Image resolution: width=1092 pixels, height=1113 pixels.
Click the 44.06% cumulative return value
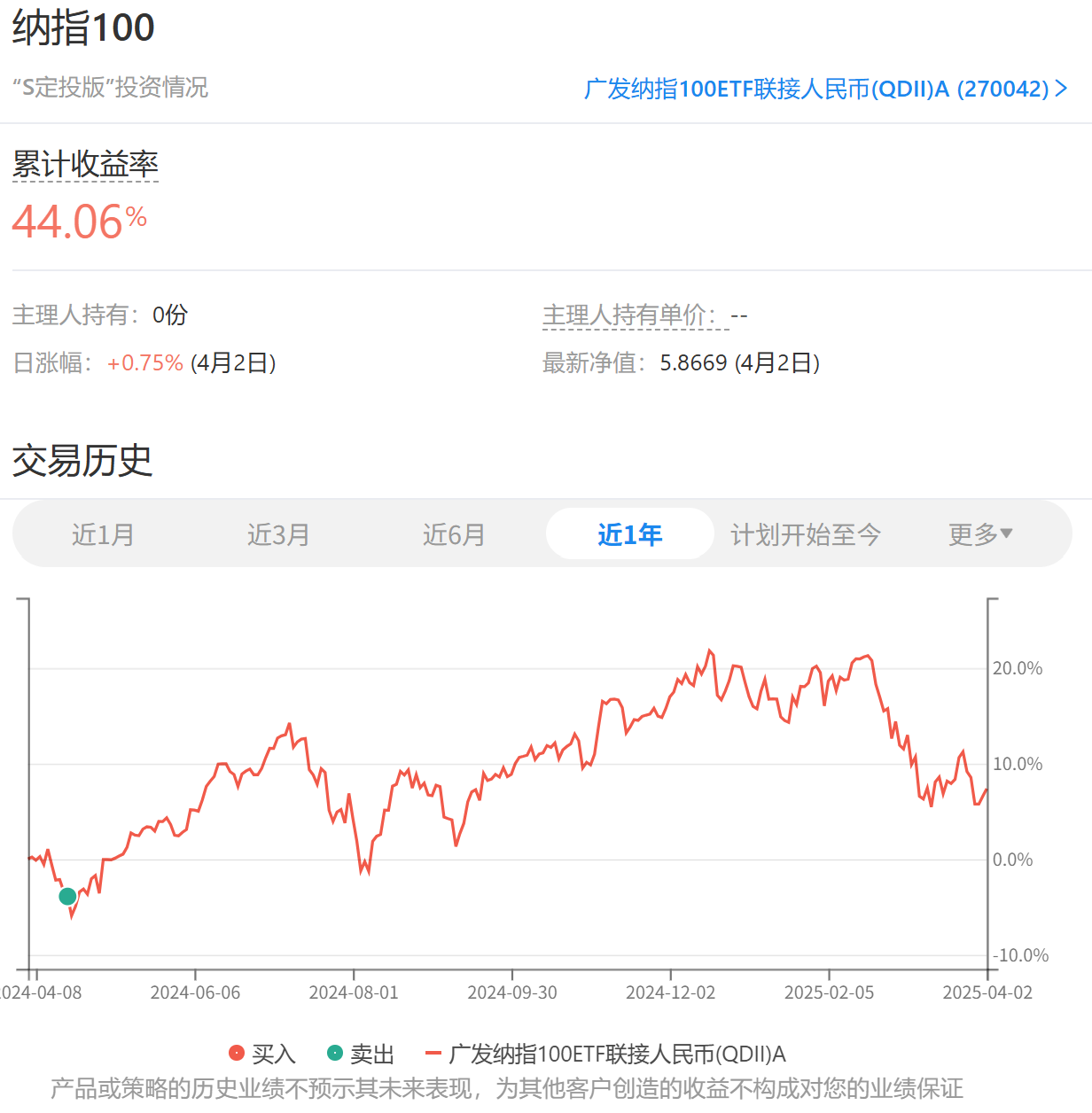pyautogui.click(x=80, y=222)
